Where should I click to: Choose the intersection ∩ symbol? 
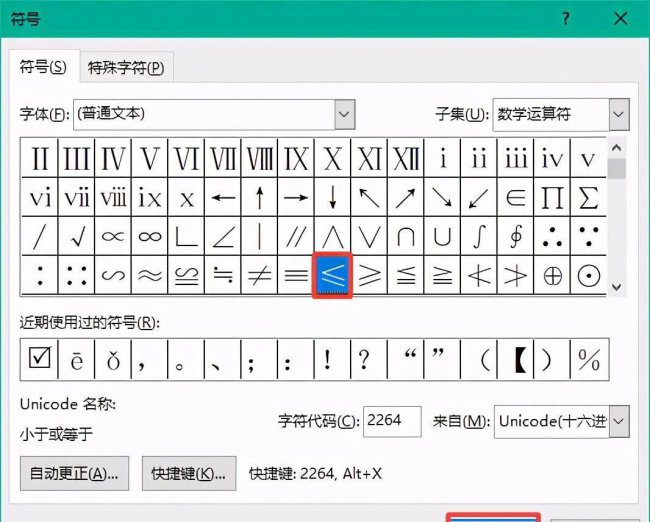(x=406, y=236)
